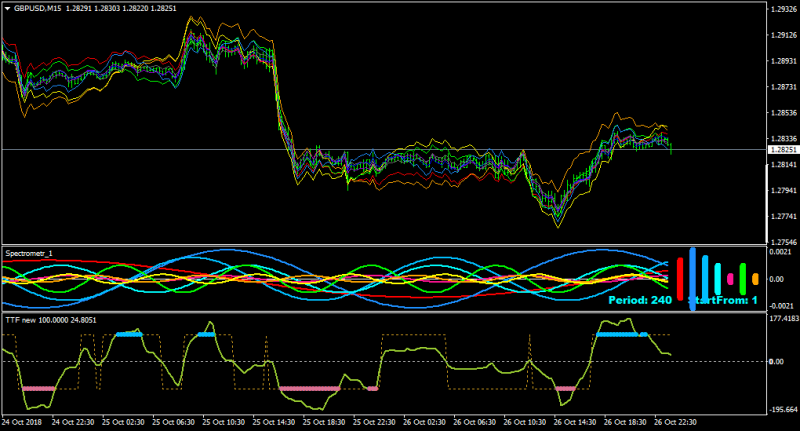
Task: Select the TTF new indicator label
Action: [x=51, y=320]
